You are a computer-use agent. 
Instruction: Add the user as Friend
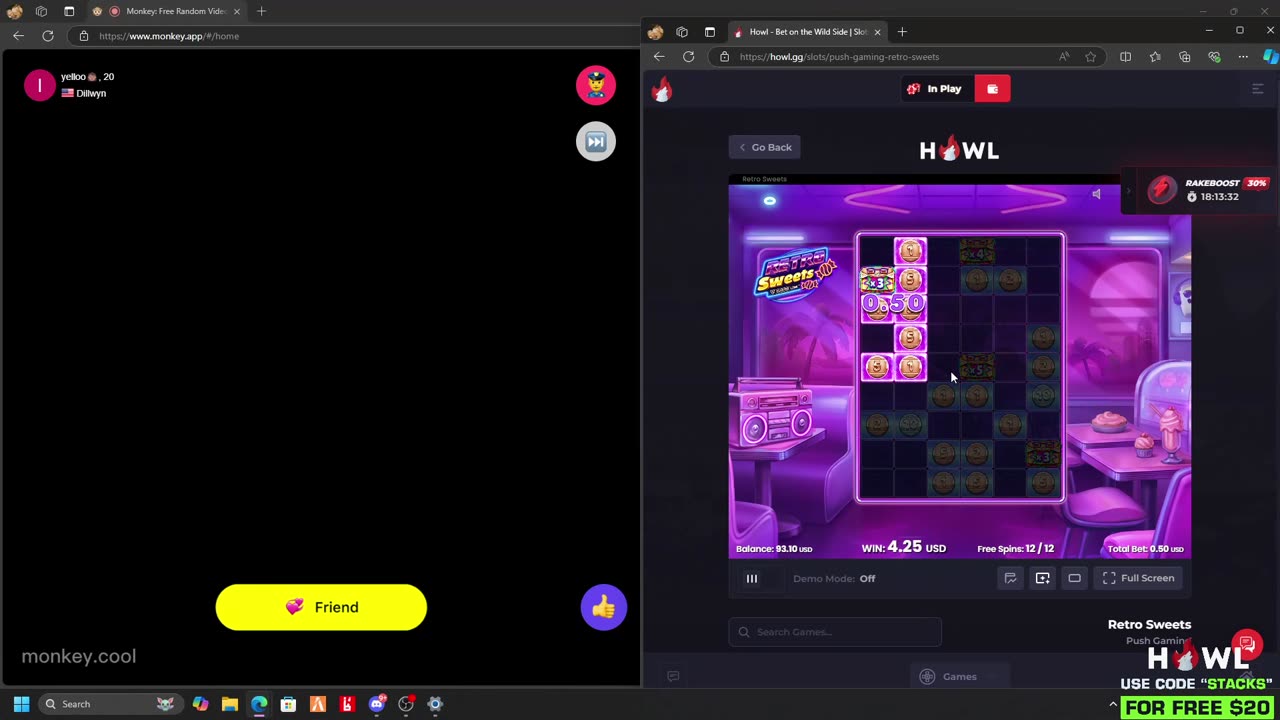coord(321,607)
